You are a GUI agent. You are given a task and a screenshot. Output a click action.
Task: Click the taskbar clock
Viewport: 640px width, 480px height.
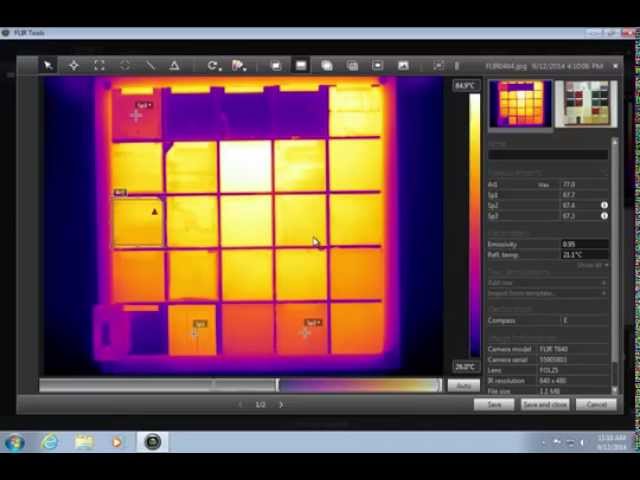tap(611, 442)
